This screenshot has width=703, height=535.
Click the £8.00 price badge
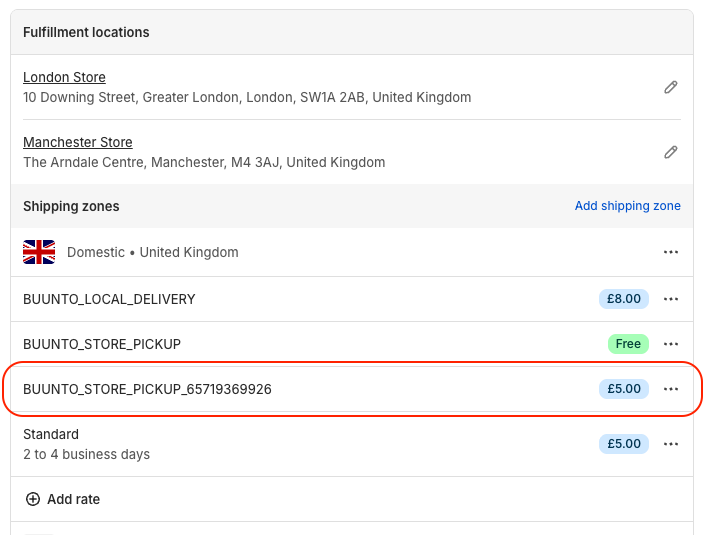click(x=624, y=299)
